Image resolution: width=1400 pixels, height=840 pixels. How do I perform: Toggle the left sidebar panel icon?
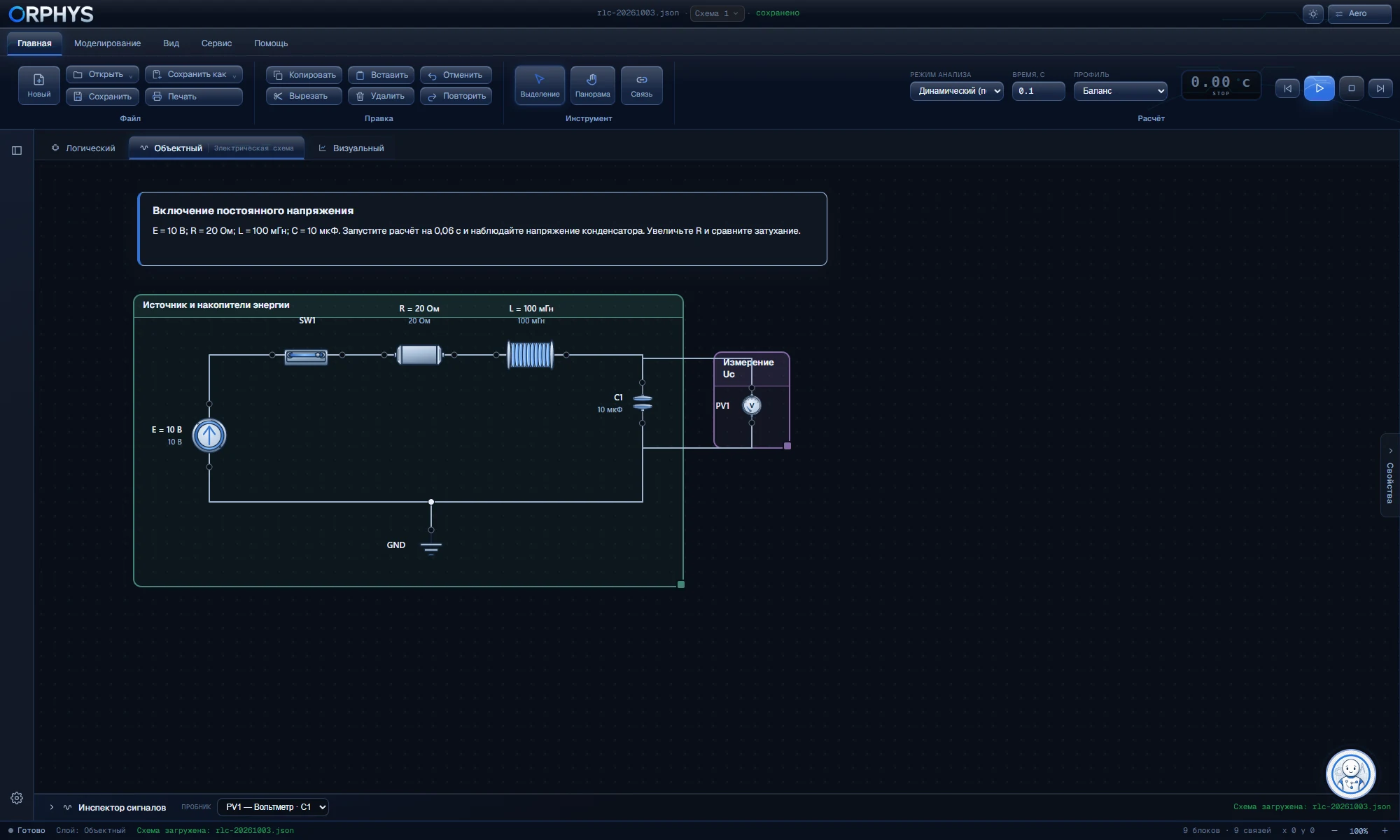click(x=17, y=150)
